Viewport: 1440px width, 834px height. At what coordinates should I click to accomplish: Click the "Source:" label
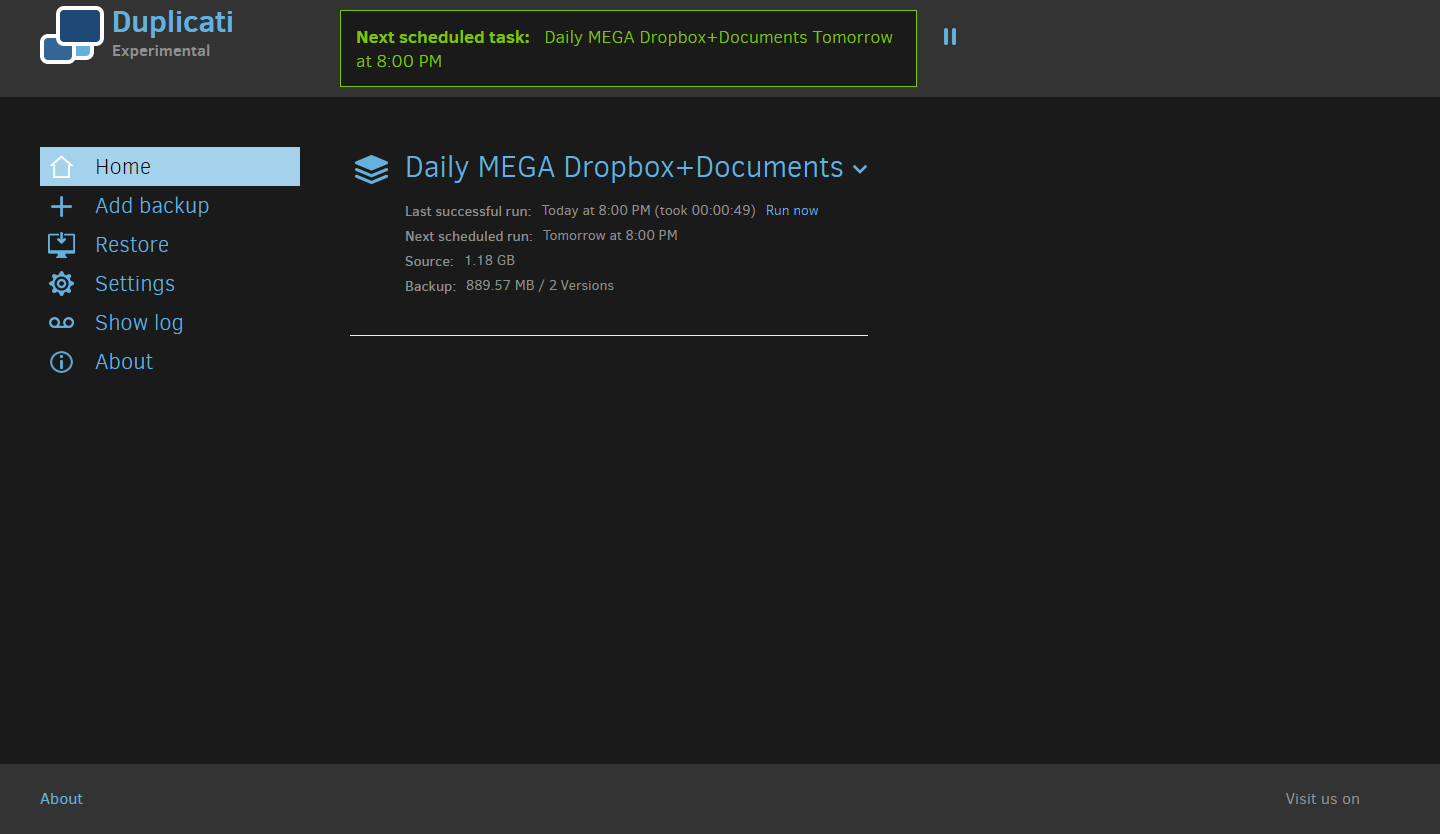(x=429, y=262)
